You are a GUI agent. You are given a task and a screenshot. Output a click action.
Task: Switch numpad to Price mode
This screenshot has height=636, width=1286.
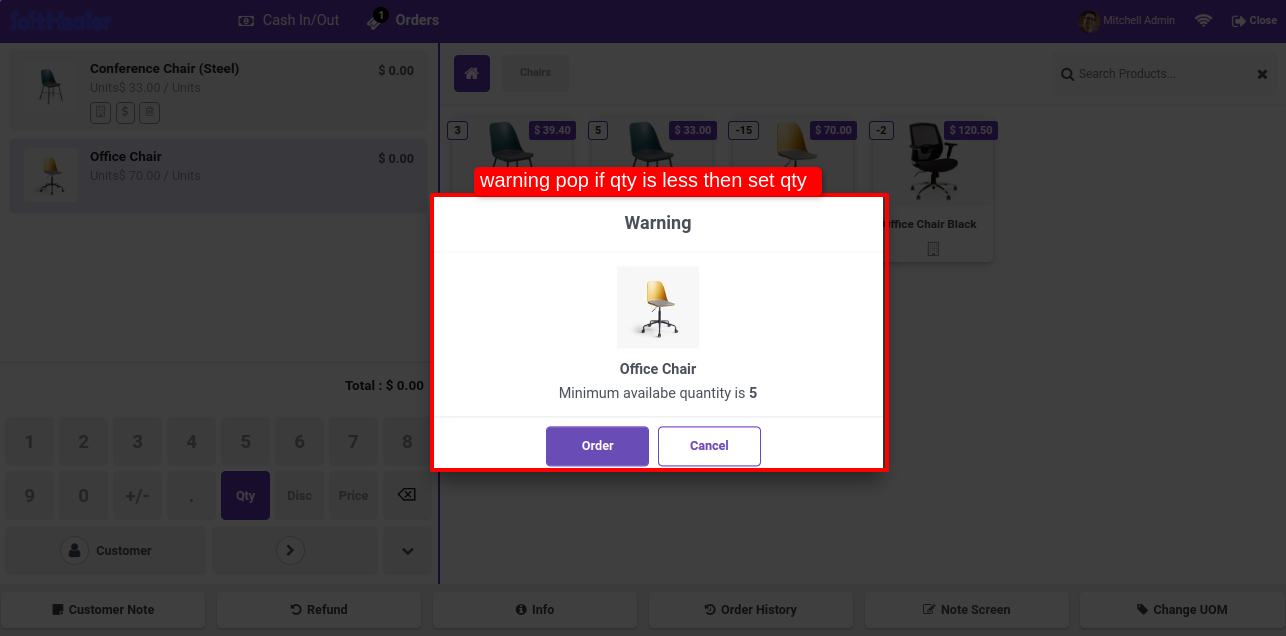[353, 495]
